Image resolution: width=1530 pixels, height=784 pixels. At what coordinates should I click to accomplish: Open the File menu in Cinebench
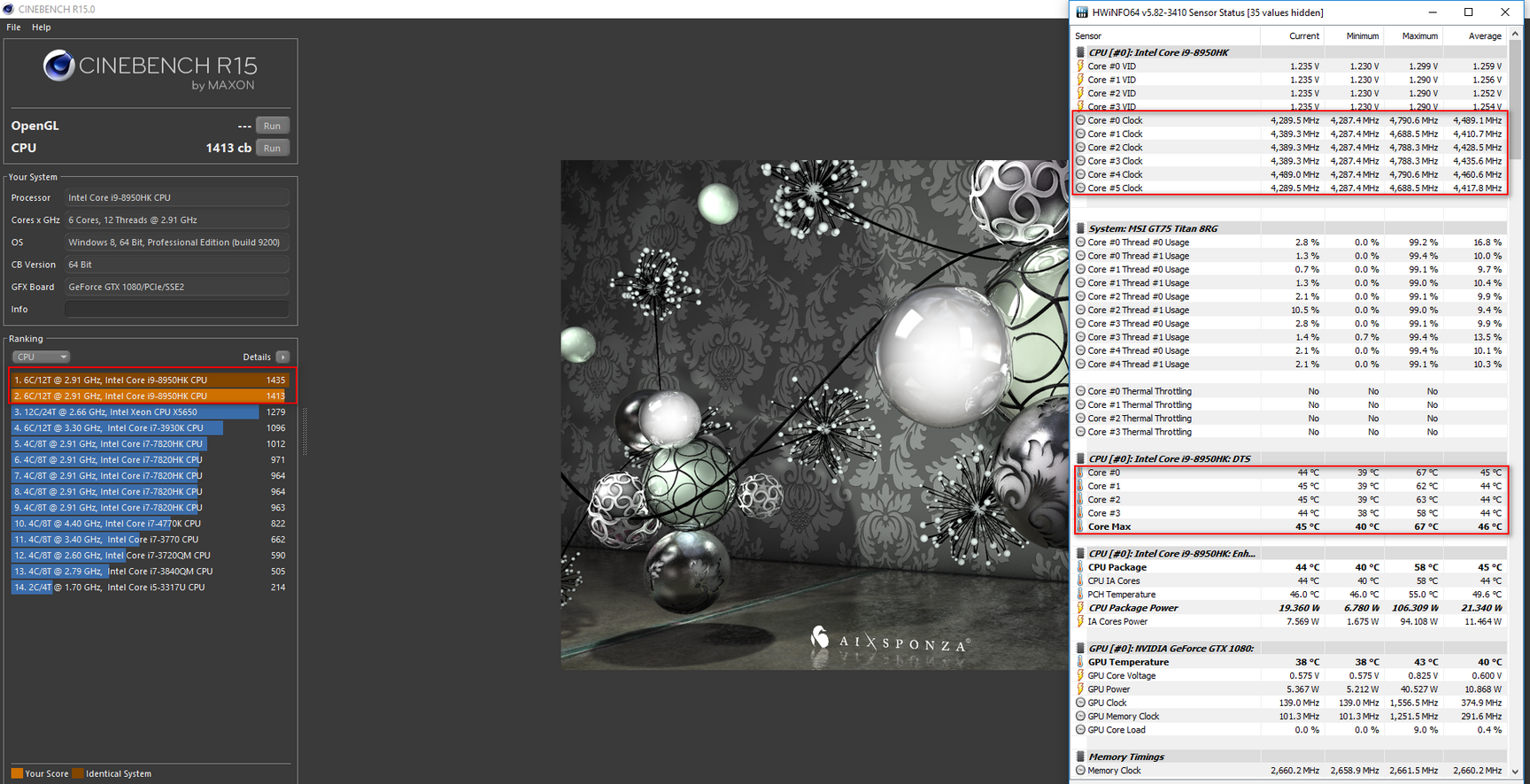click(x=13, y=27)
